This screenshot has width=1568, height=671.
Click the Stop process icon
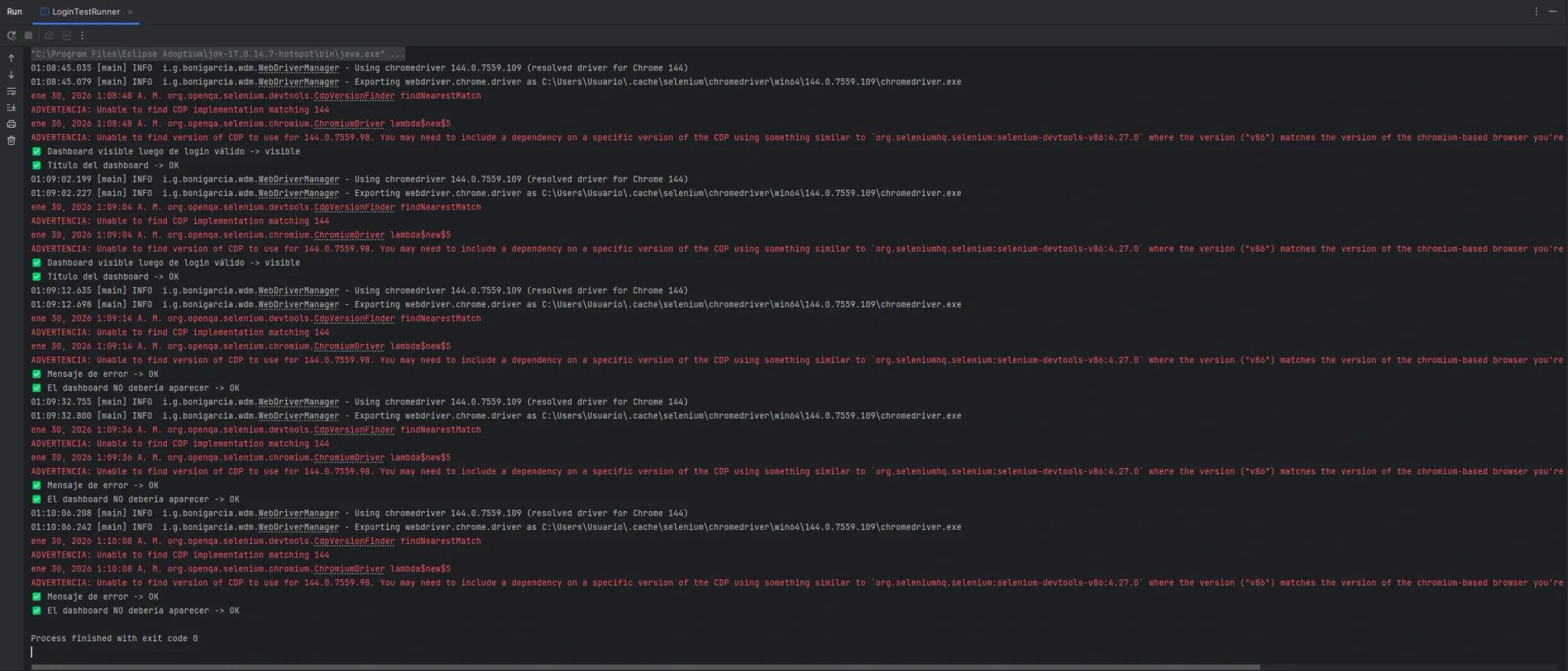click(29, 35)
